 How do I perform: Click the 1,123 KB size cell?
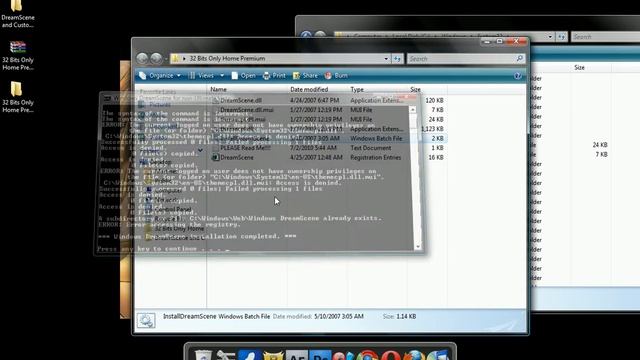click(x=432, y=129)
